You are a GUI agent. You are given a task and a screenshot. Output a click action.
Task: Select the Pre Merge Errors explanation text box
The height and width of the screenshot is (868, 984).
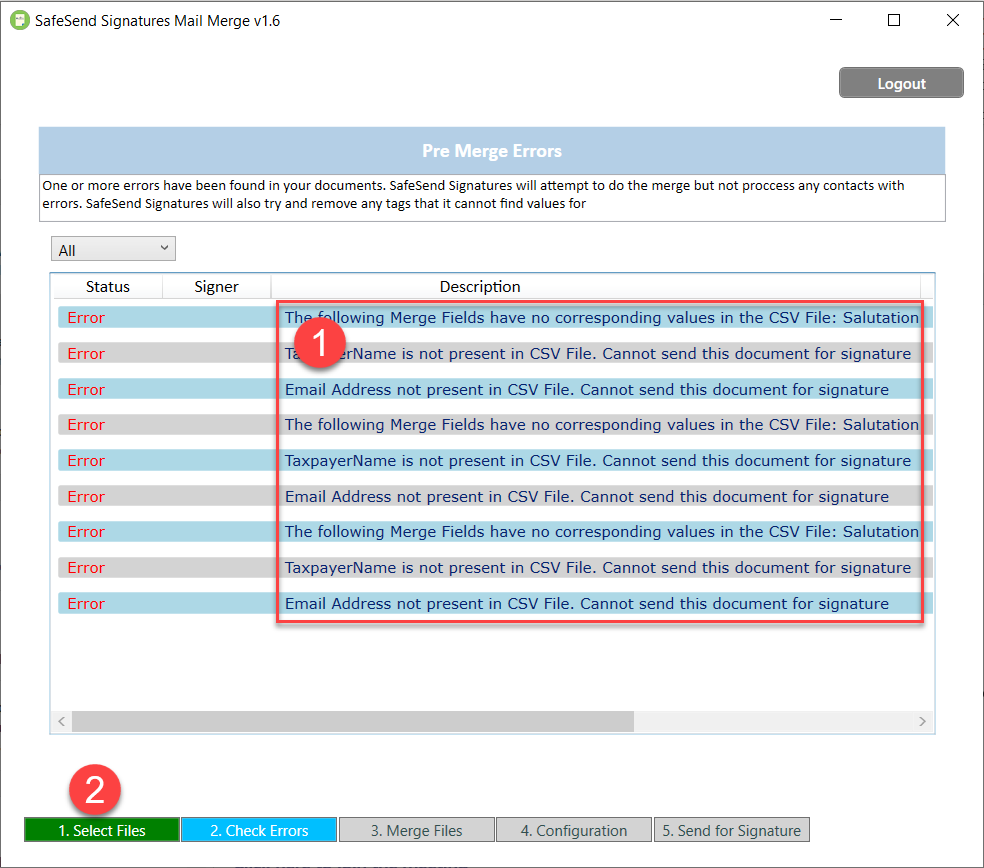492,198
